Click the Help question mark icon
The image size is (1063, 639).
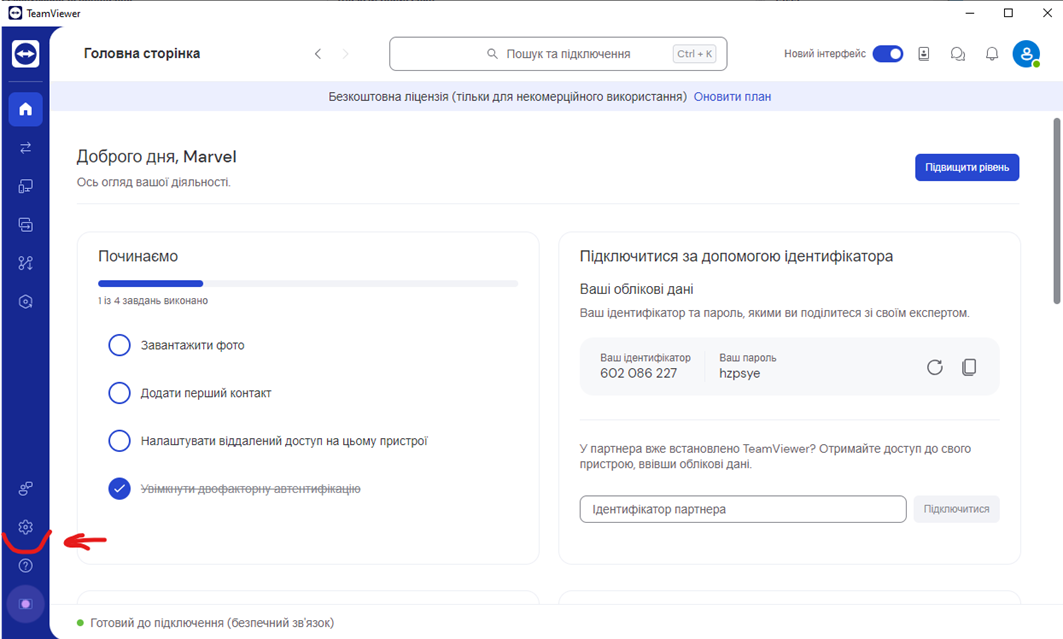click(26, 566)
